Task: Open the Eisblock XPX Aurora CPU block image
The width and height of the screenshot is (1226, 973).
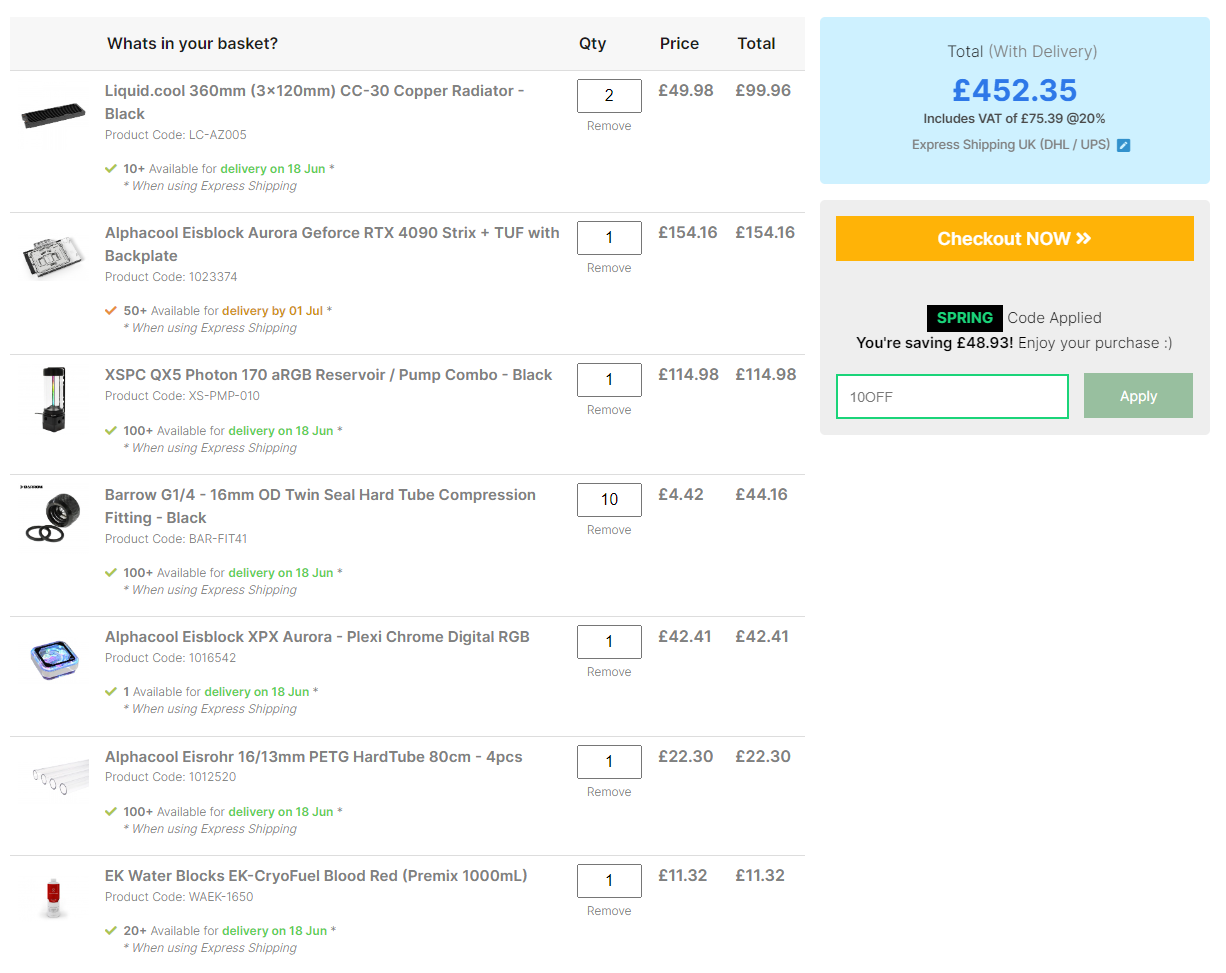Action: [54, 659]
